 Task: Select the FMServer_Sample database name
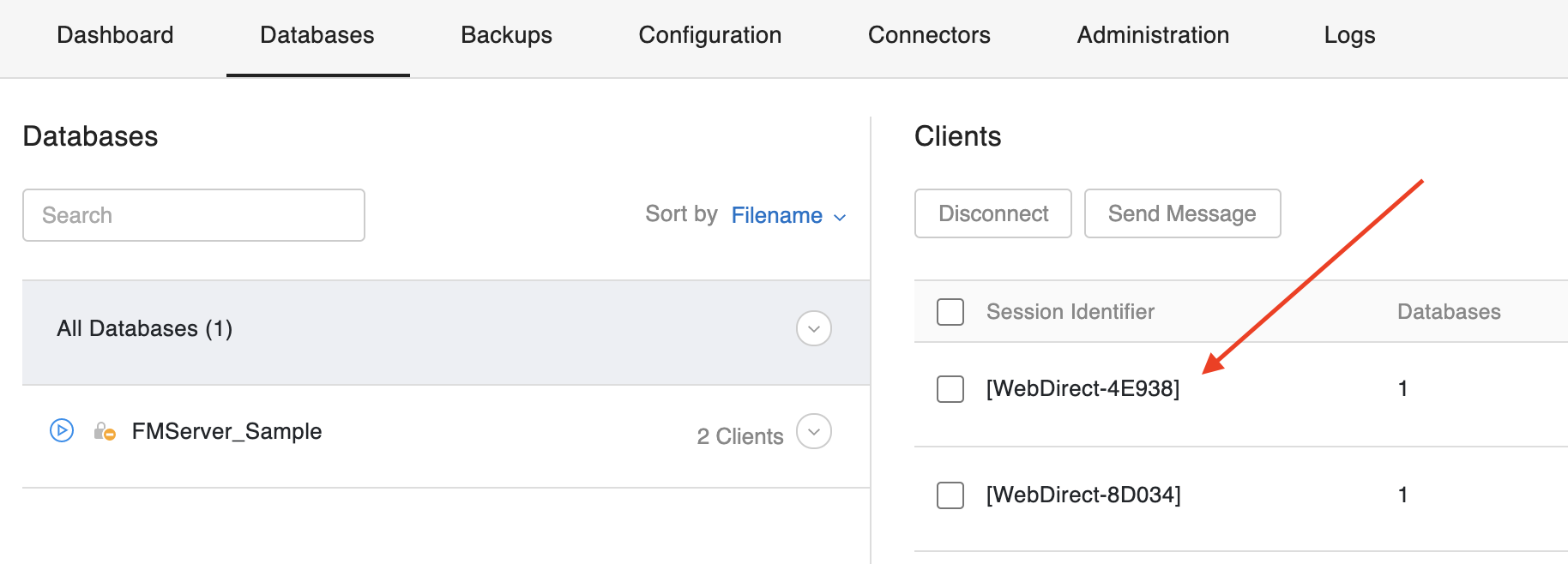(x=226, y=431)
